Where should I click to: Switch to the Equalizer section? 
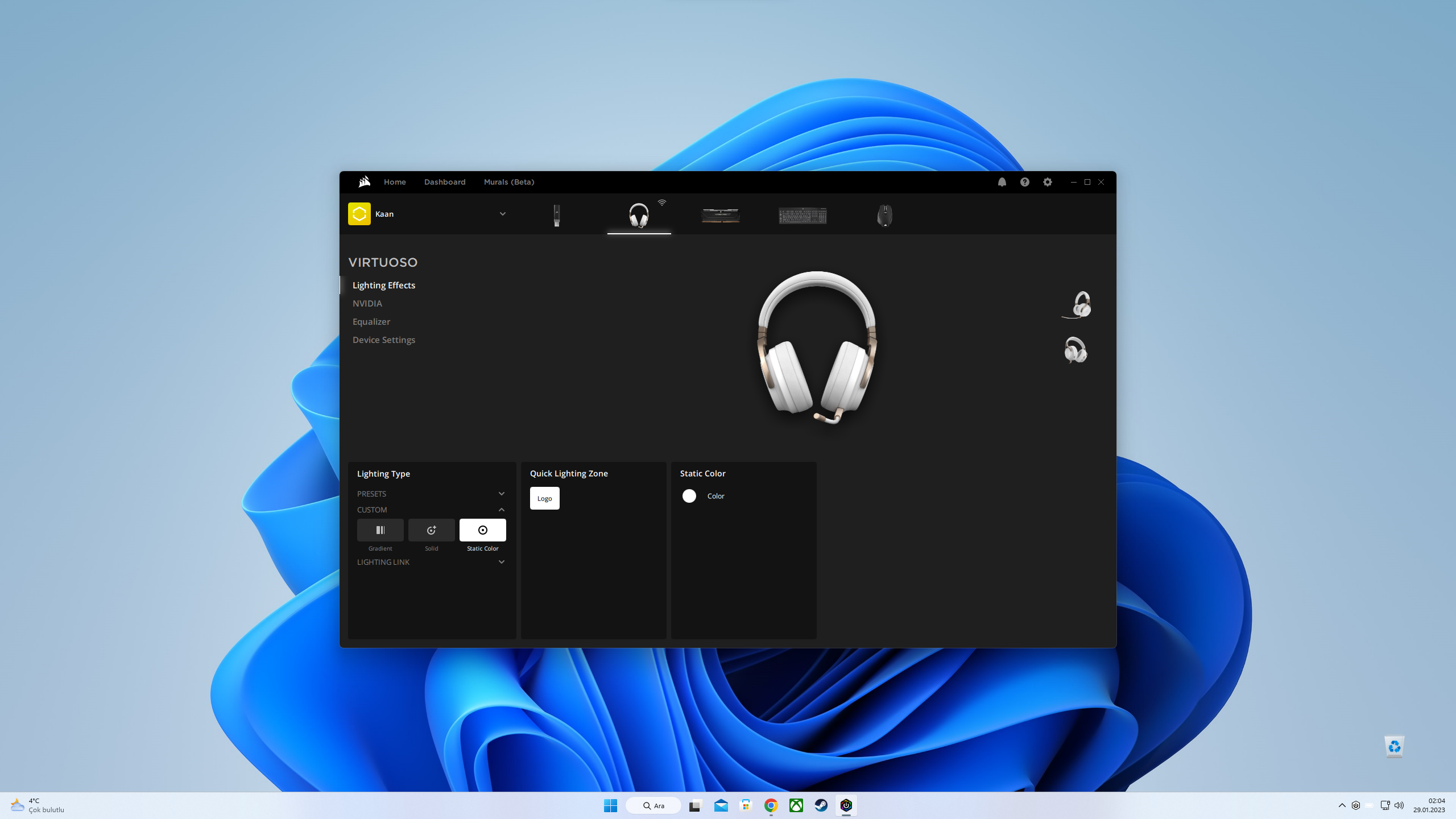[x=371, y=321]
